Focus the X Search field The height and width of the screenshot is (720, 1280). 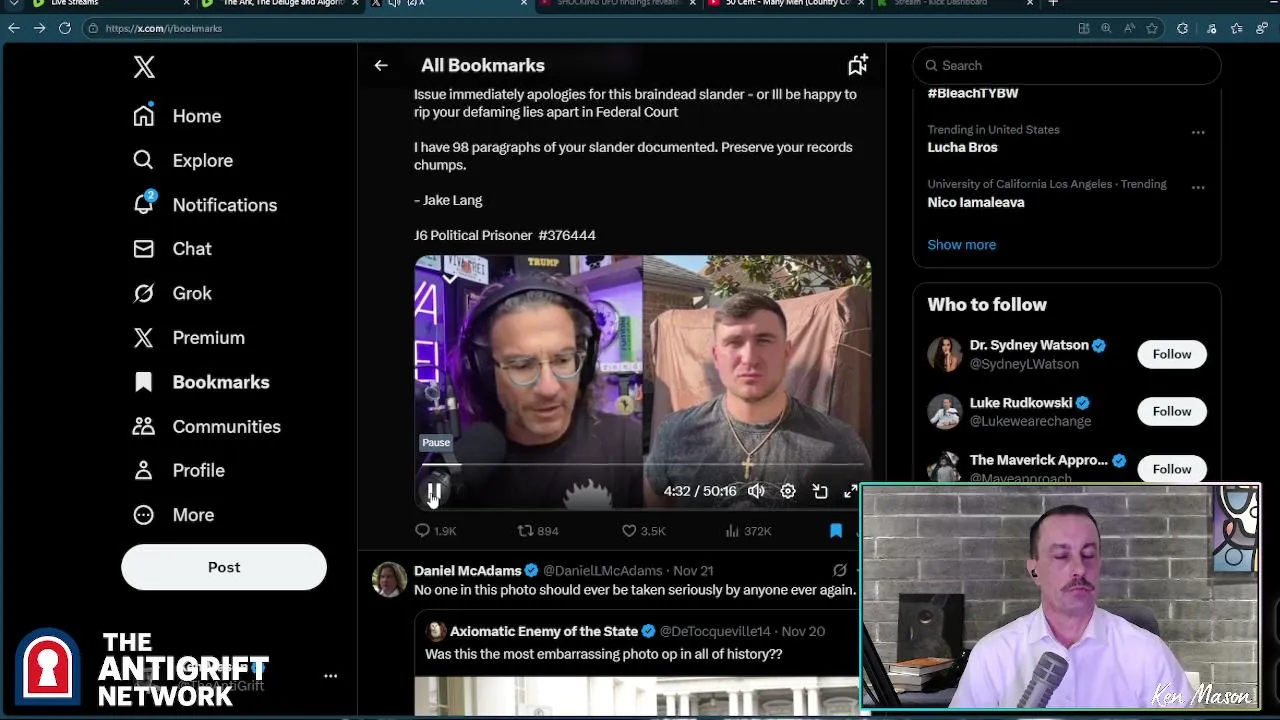(1067, 65)
